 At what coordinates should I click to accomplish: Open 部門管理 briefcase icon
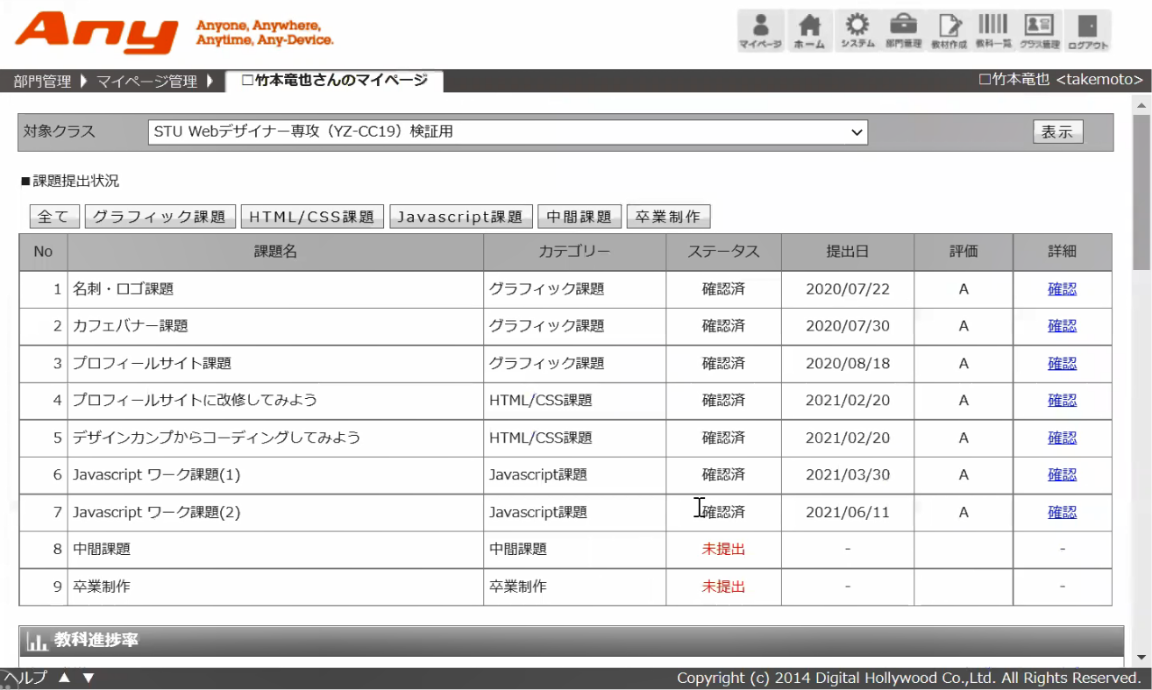[x=904, y=30]
